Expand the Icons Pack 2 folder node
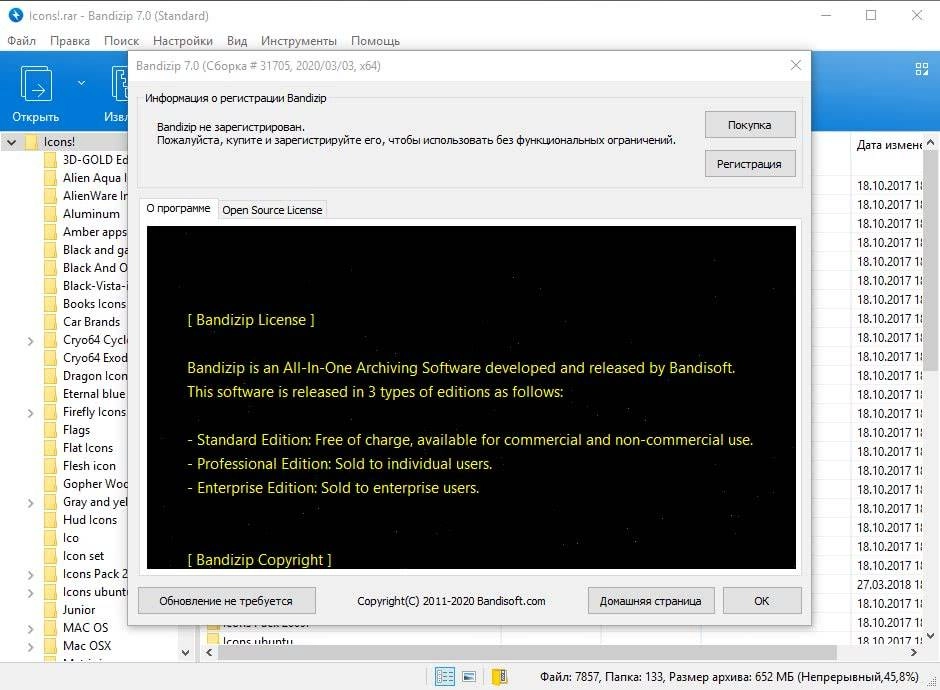Screen dimensions: 940x690 [x=31, y=575]
